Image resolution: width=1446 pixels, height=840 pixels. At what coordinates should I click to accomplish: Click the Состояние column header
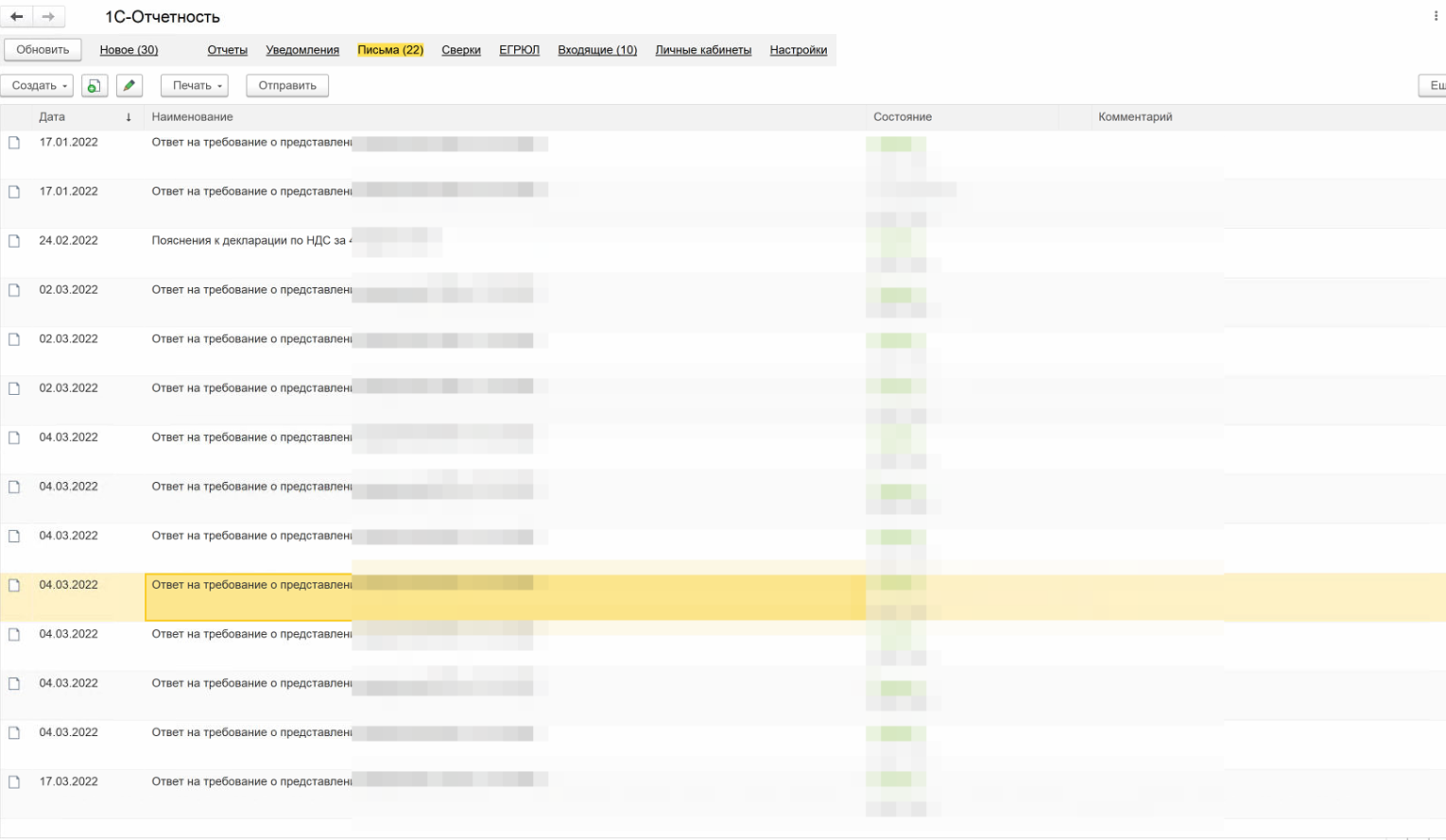(x=903, y=117)
